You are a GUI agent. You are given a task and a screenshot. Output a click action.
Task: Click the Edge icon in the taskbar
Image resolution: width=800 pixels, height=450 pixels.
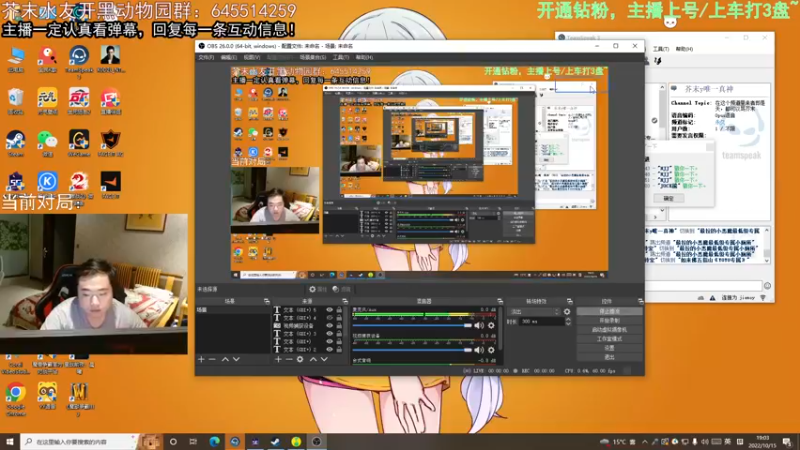(x=214, y=441)
